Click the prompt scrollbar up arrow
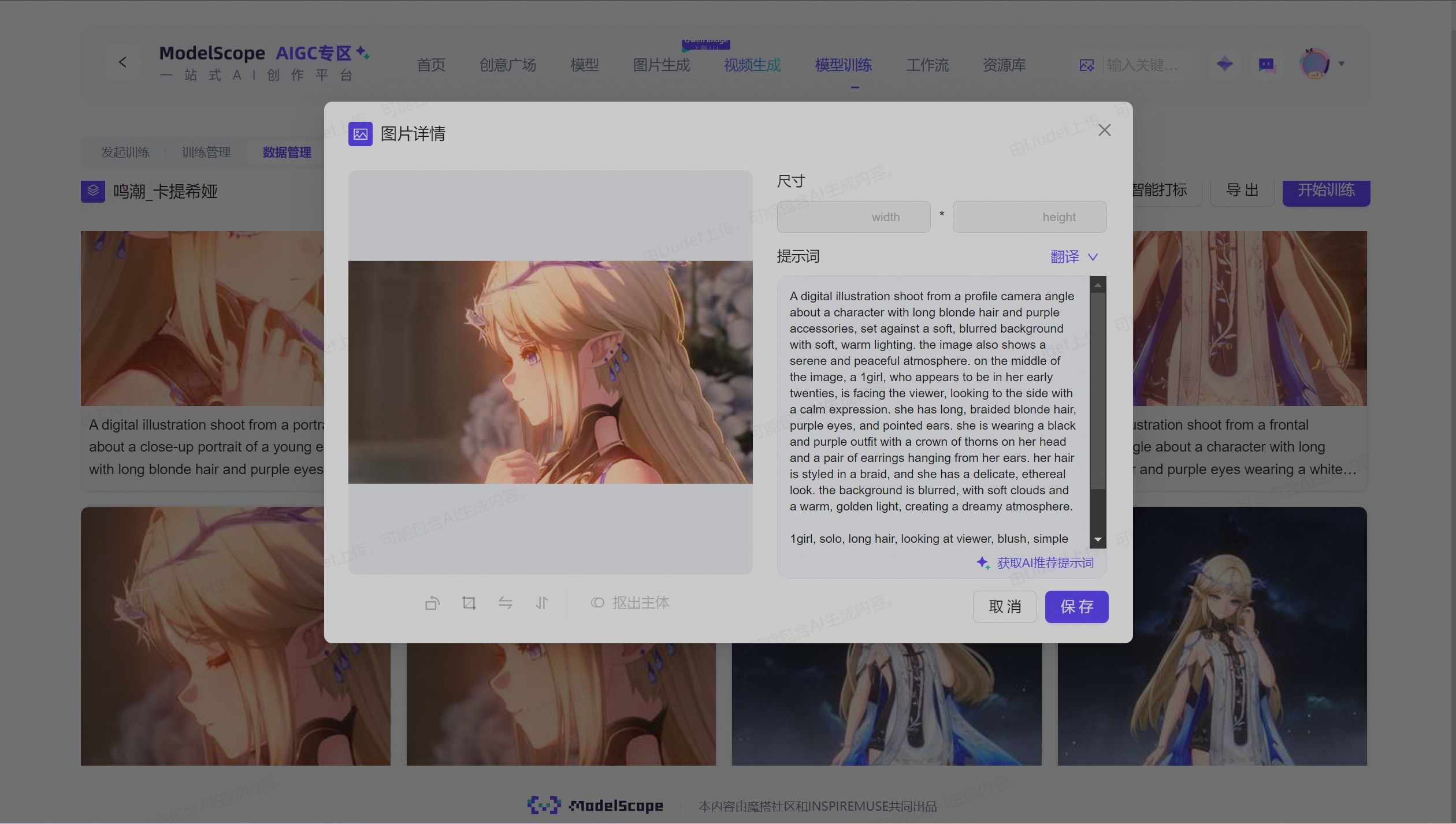Image resolution: width=1456 pixels, height=824 pixels. pyautogui.click(x=1097, y=285)
